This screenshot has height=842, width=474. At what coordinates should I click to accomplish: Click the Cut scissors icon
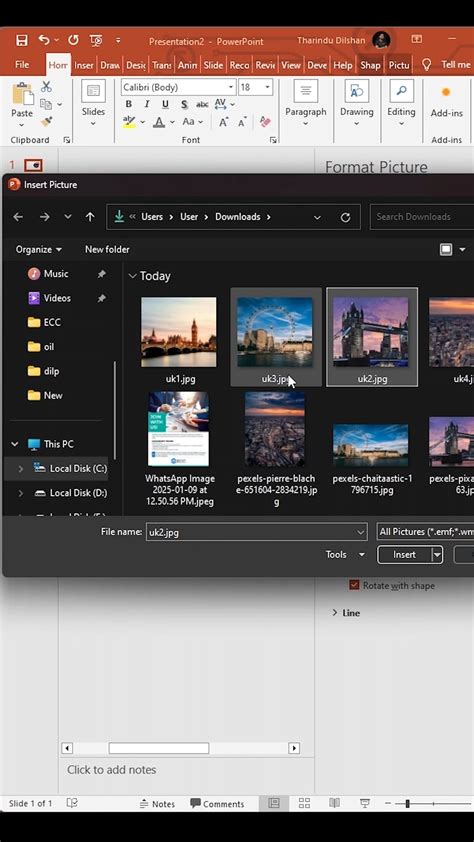tap(47, 86)
